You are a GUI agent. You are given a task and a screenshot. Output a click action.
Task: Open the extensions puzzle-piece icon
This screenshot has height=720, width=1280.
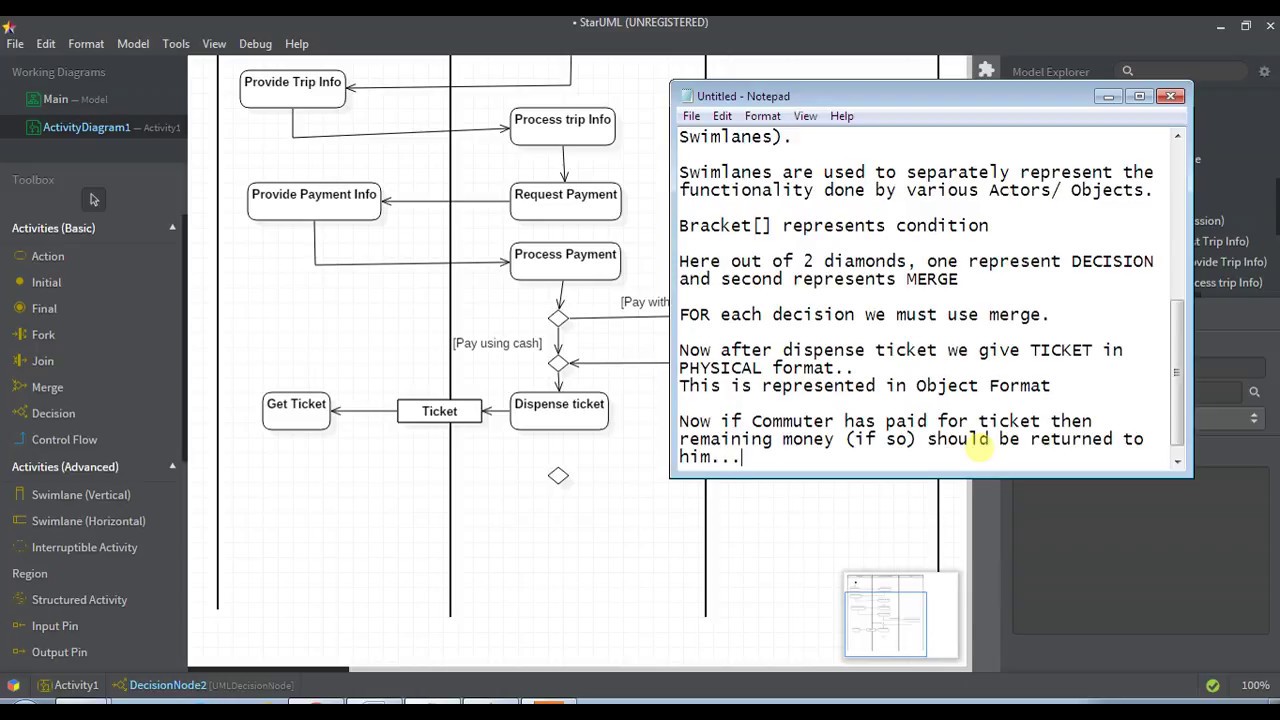coord(986,70)
